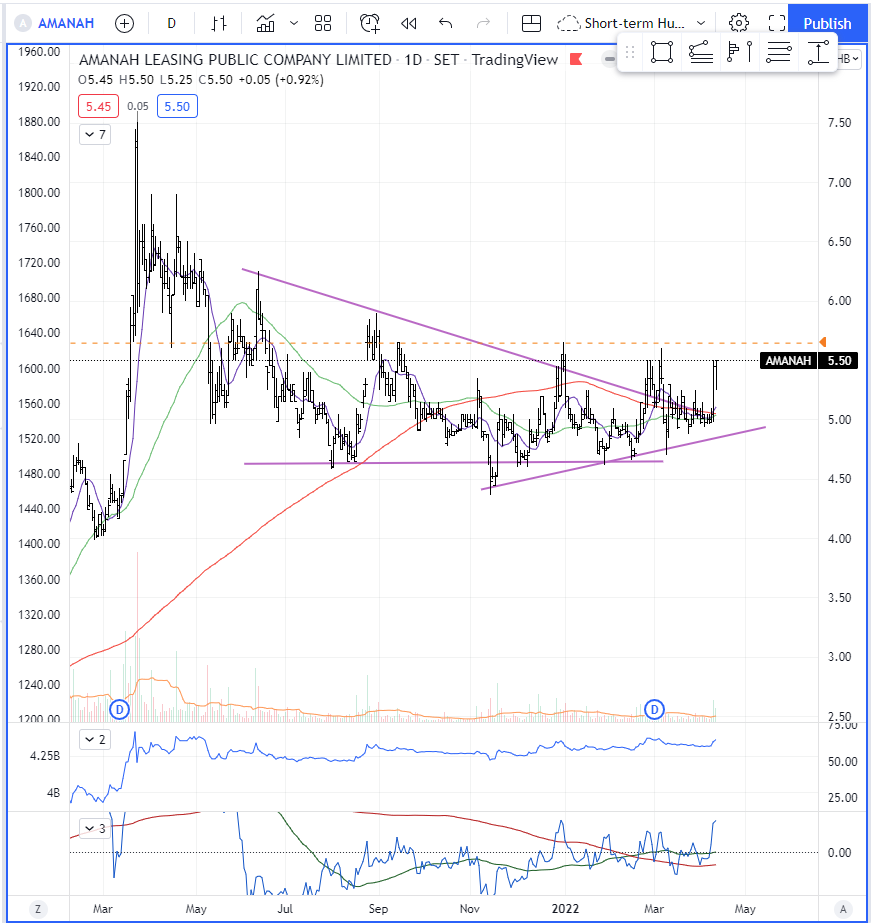Select the price range measurement tool

coord(817,52)
